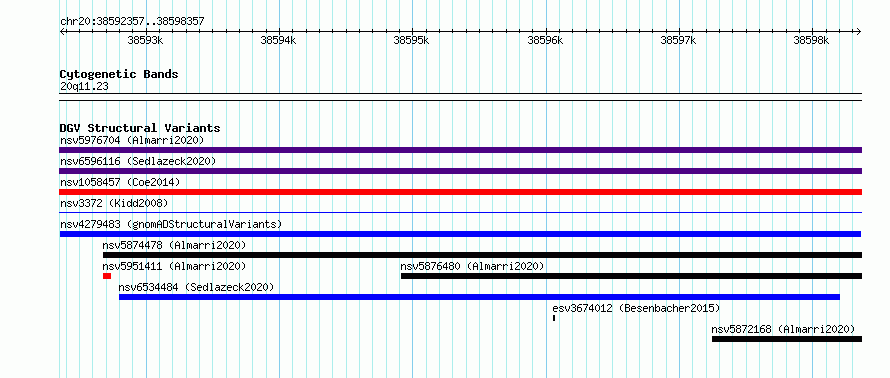Select the blue nsv4279483 variant bar

[460, 234]
